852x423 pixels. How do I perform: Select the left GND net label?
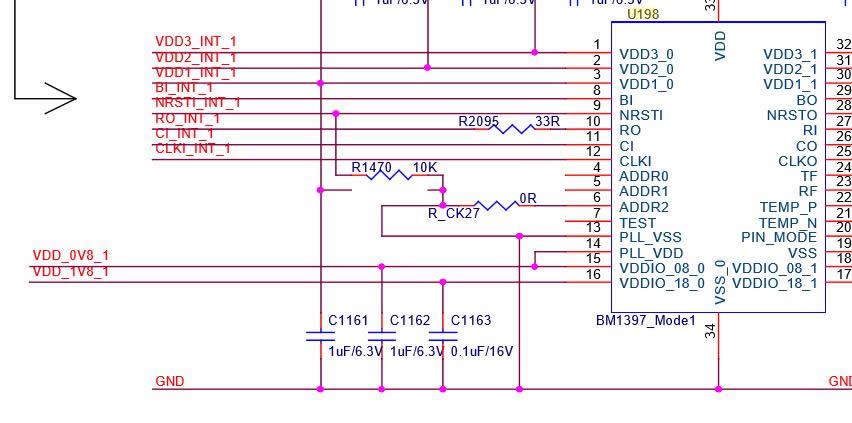(170, 382)
